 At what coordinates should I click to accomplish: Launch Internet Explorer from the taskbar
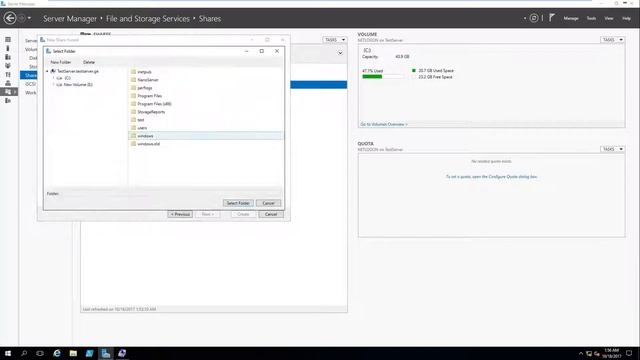tap(57, 353)
